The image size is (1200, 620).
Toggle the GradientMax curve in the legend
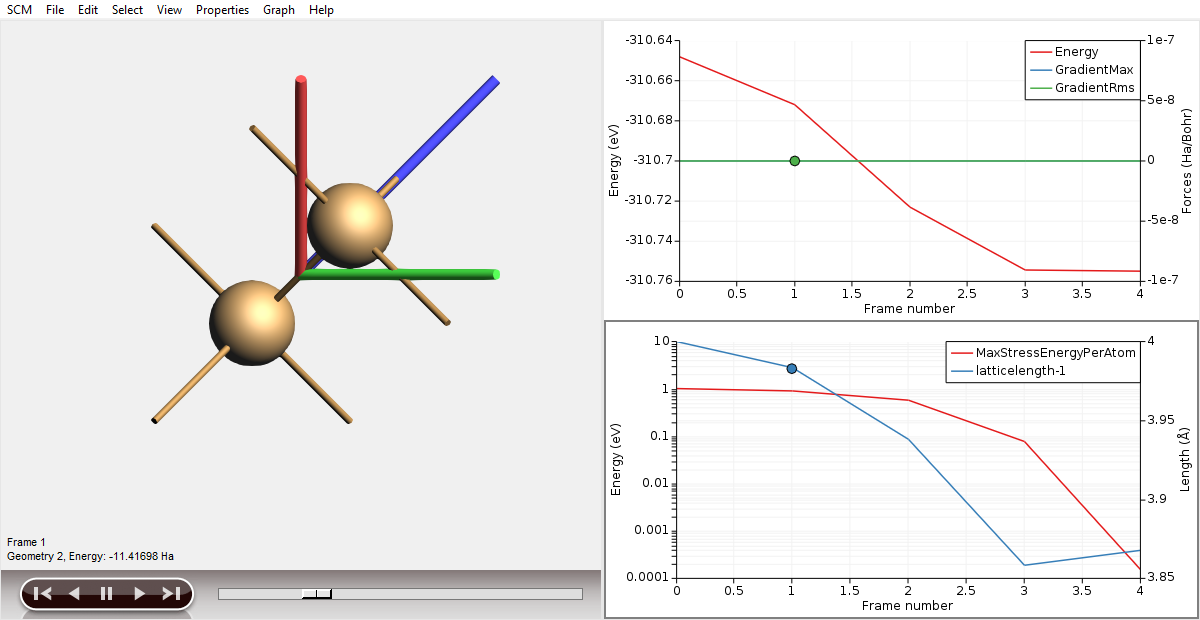1094,69
